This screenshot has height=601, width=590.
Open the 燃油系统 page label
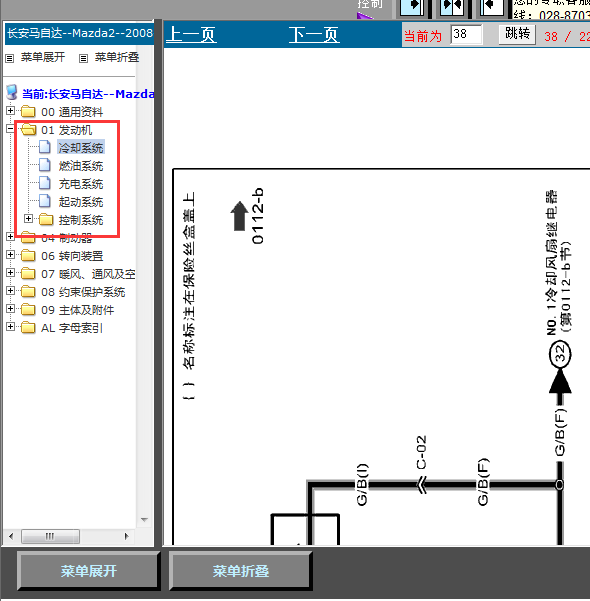point(81,166)
